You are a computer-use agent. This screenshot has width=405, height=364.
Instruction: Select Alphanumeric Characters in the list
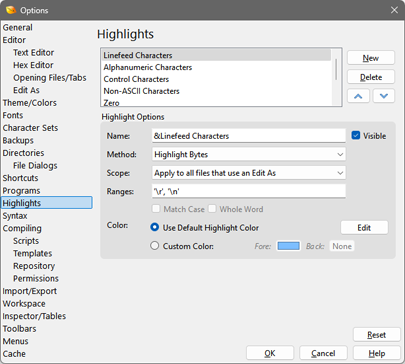[216, 67]
